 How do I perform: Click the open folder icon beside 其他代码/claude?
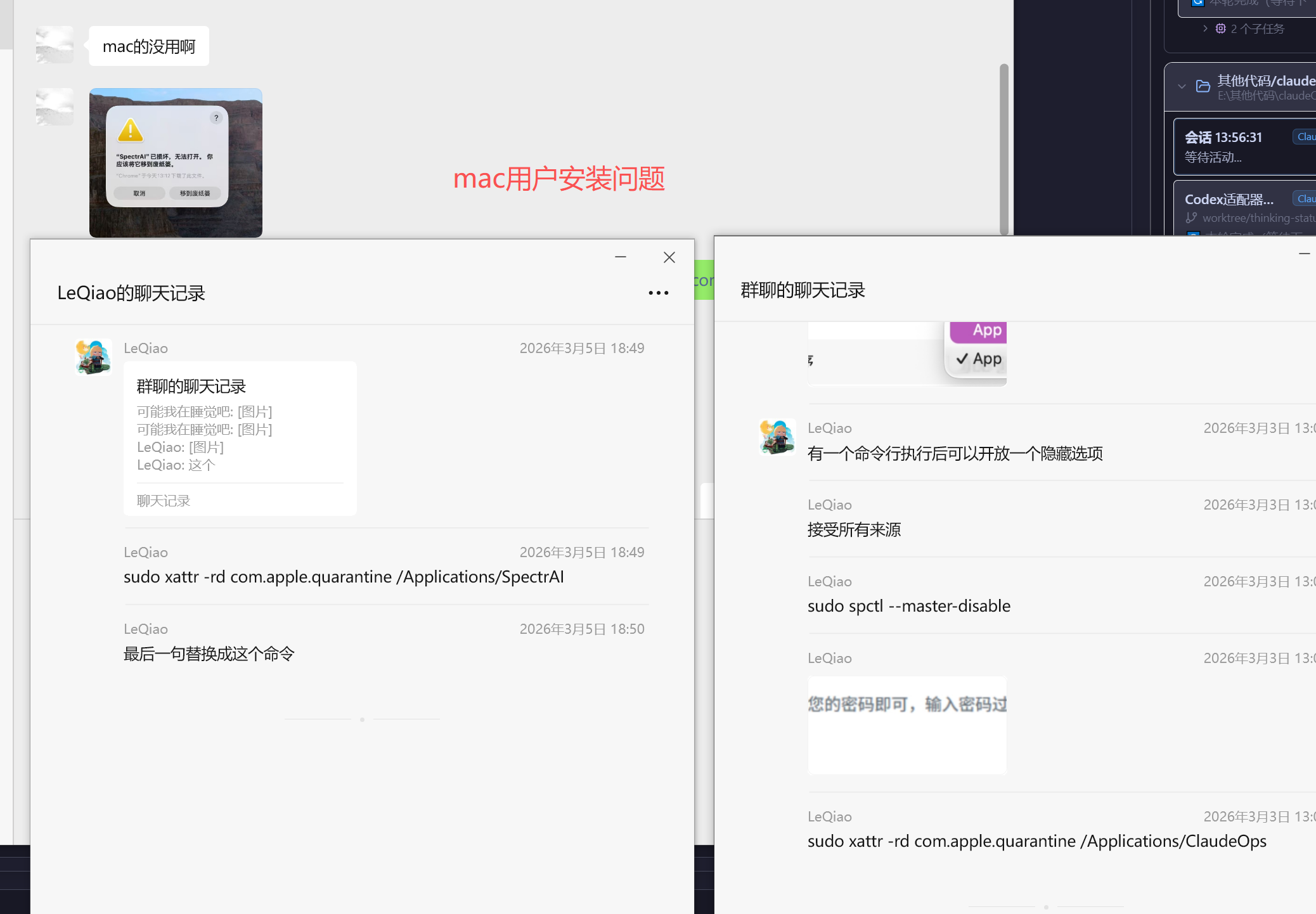click(x=1203, y=87)
